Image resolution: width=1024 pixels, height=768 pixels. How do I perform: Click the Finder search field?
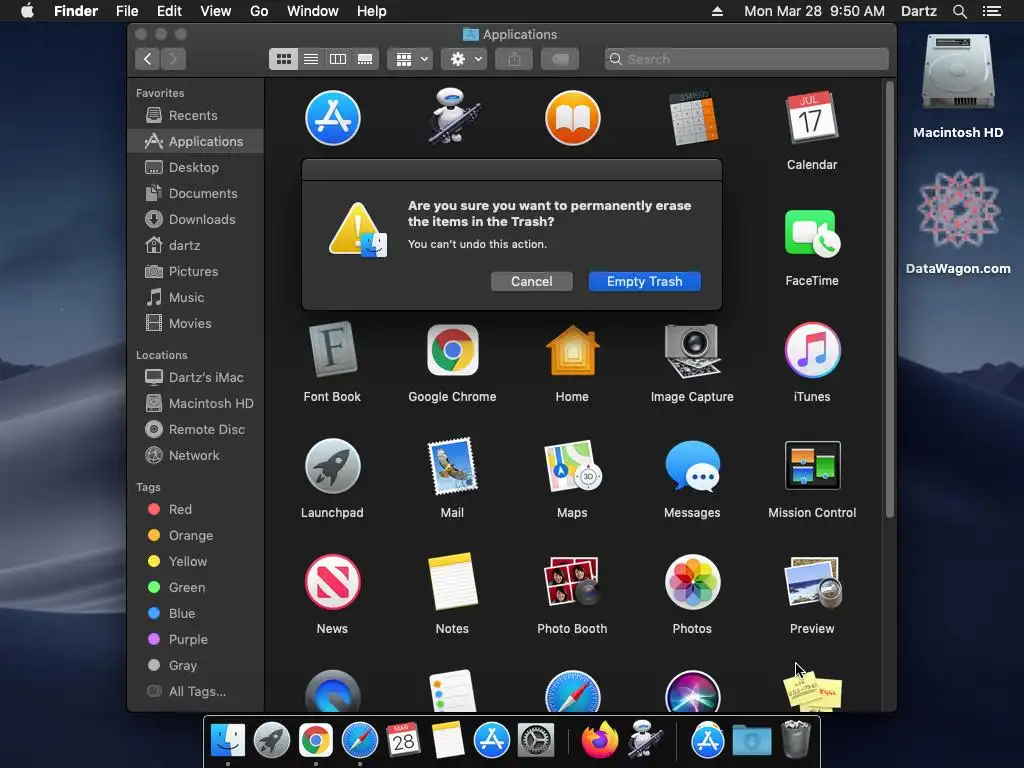pos(746,59)
